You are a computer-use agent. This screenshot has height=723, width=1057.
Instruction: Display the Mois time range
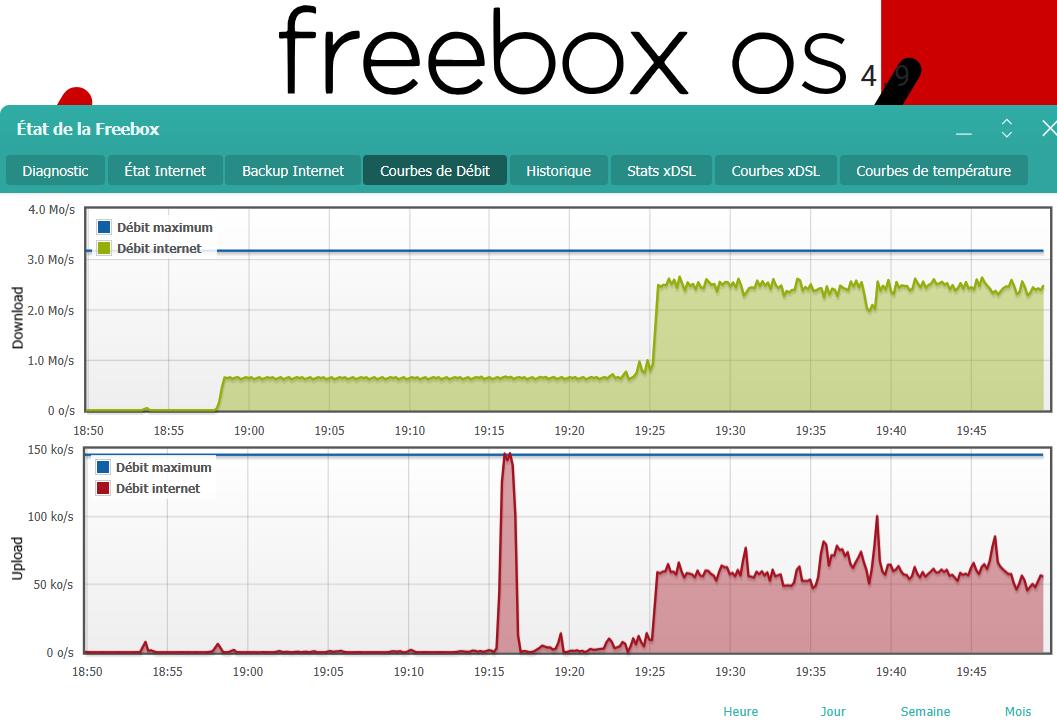tap(1018, 711)
